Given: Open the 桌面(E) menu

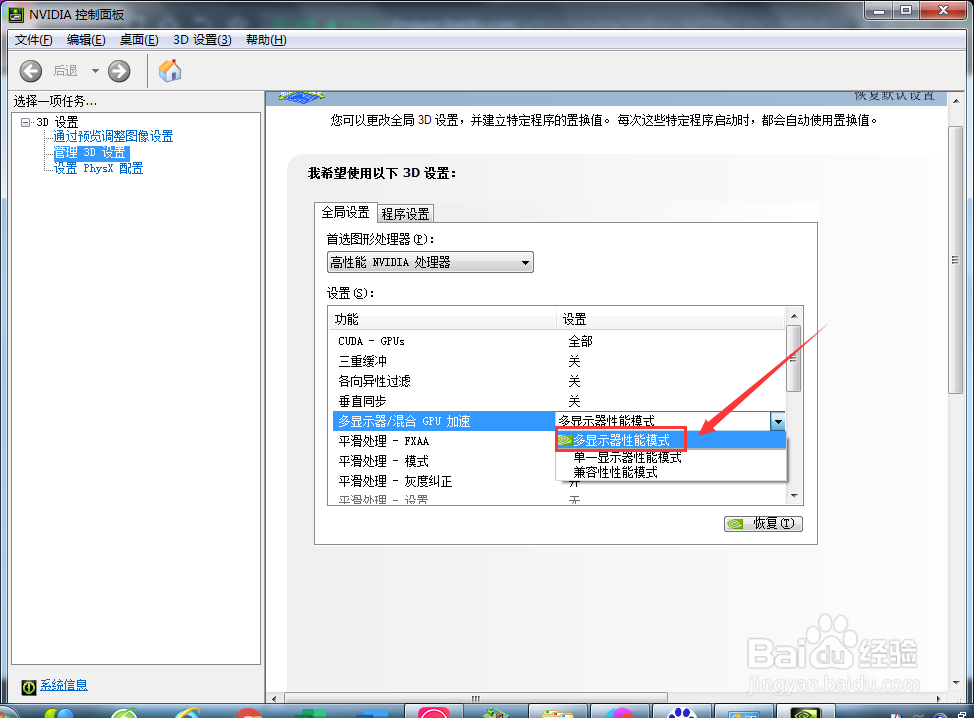Looking at the screenshot, I should 139,40.
